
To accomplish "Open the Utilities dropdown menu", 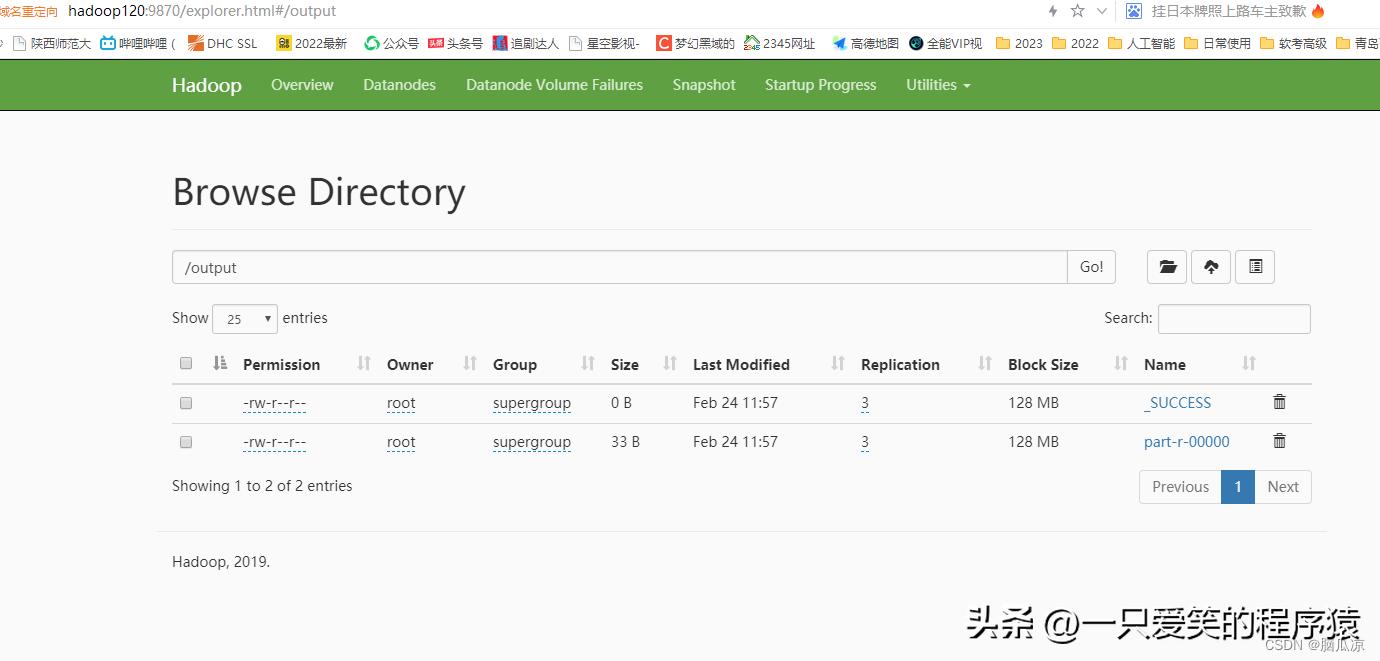I will (936, 85).
